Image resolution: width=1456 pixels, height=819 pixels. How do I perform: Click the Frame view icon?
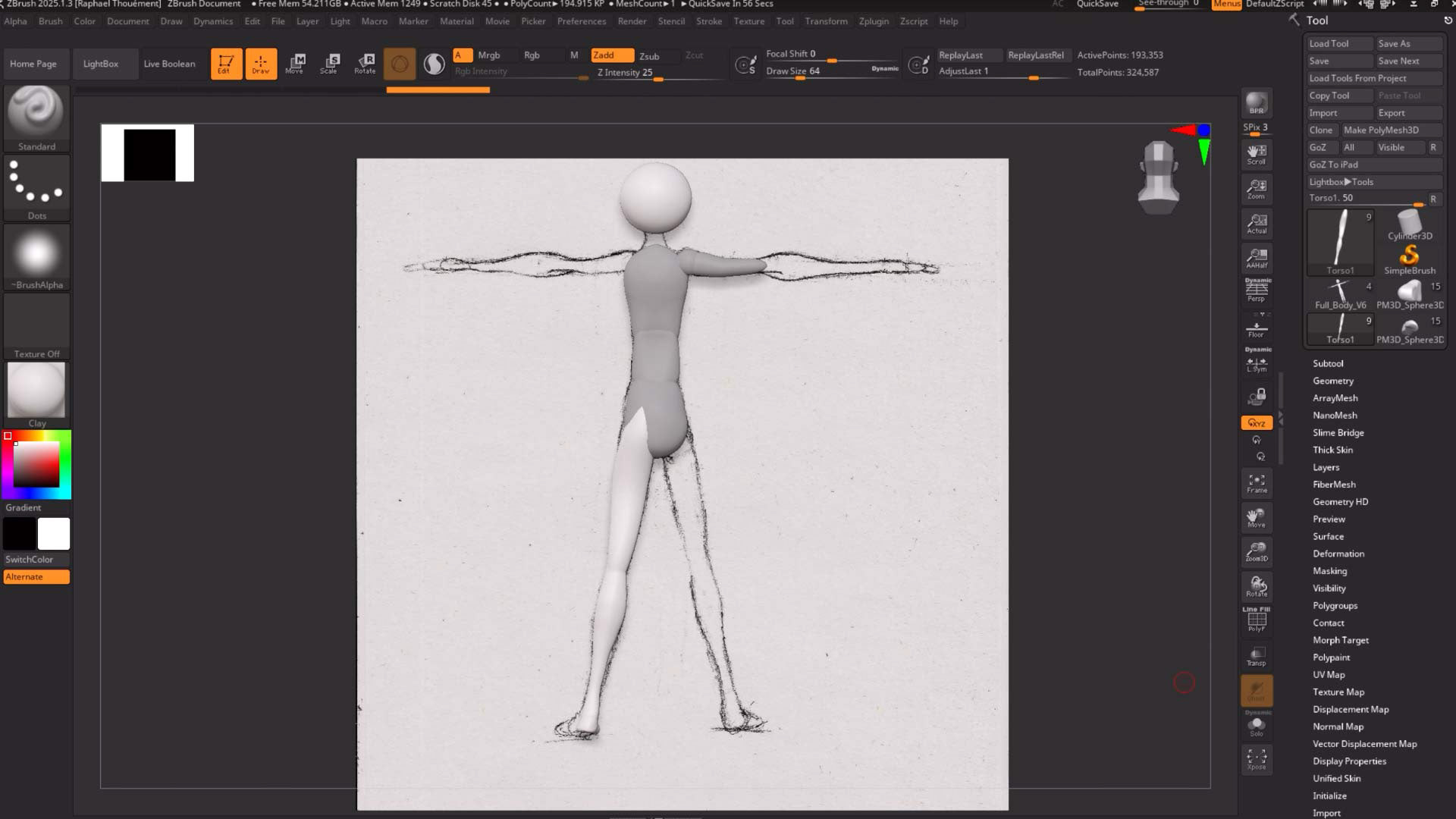pos(1257,483)
